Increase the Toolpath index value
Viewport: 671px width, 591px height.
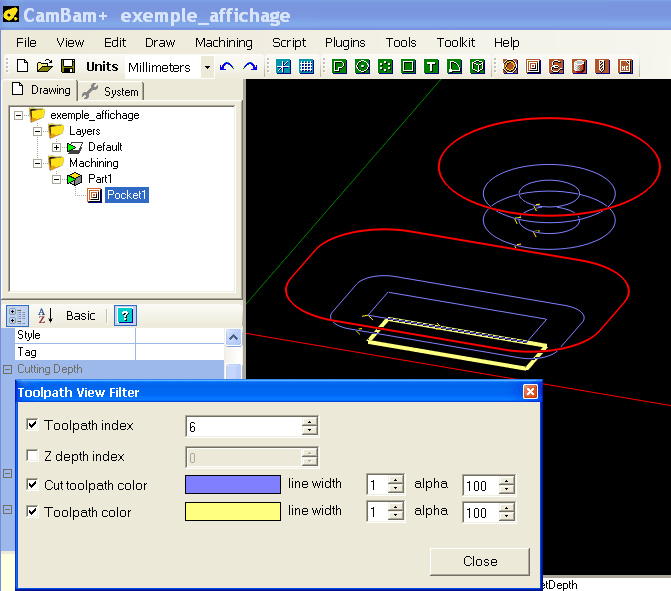point(309,422)
